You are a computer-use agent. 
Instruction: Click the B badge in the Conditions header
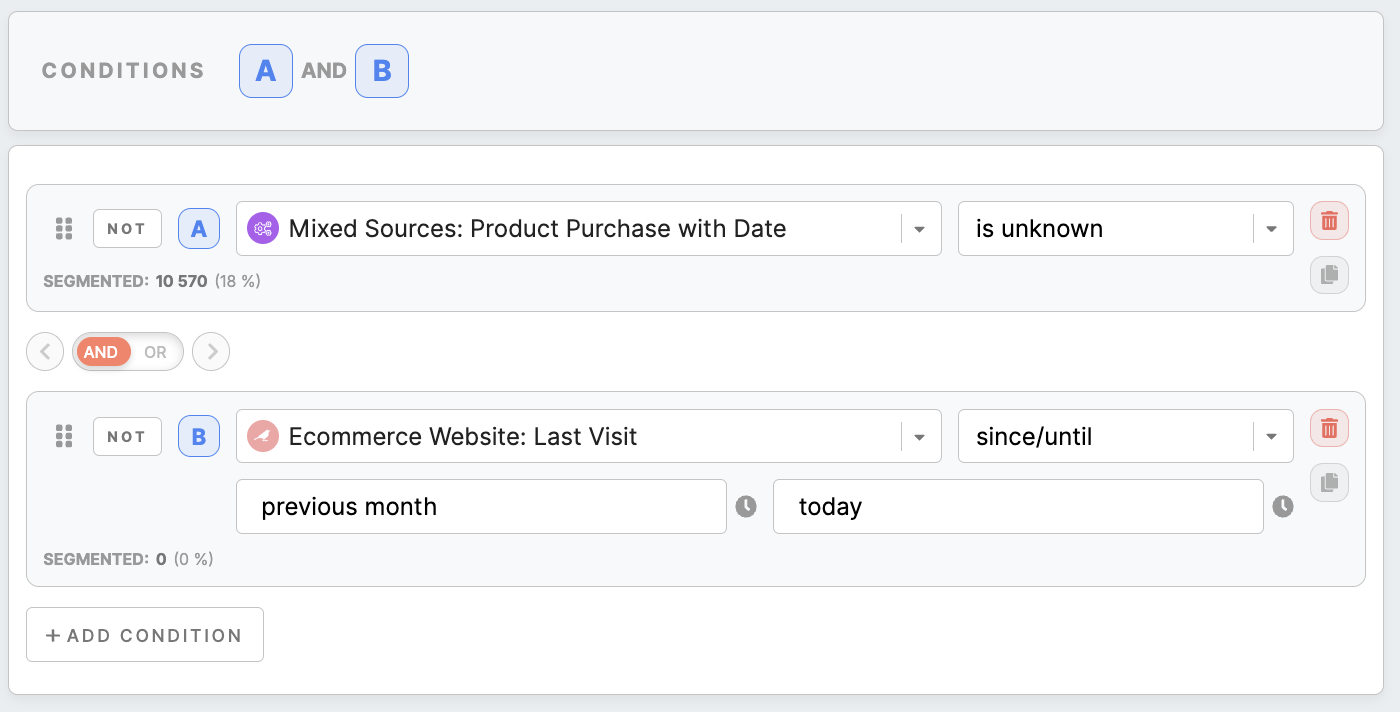coord(382,71)
